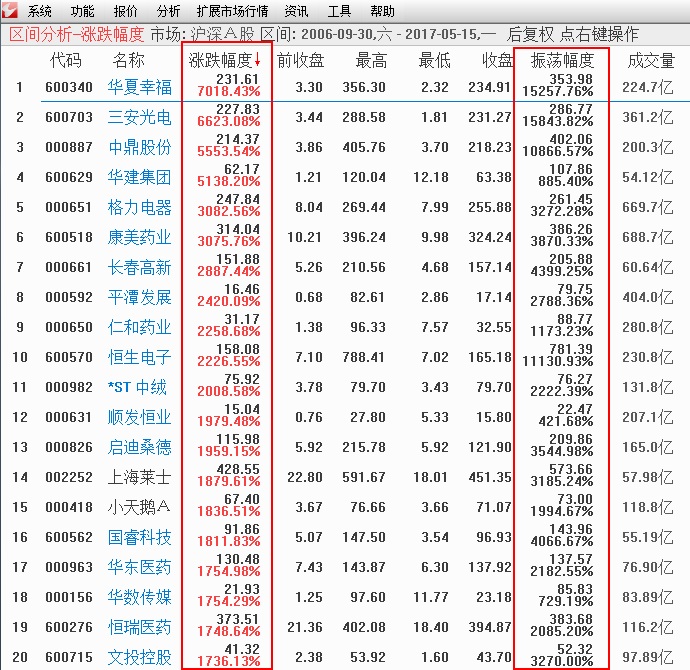Select stock 小天鹅A

click(x=139, y=507)
